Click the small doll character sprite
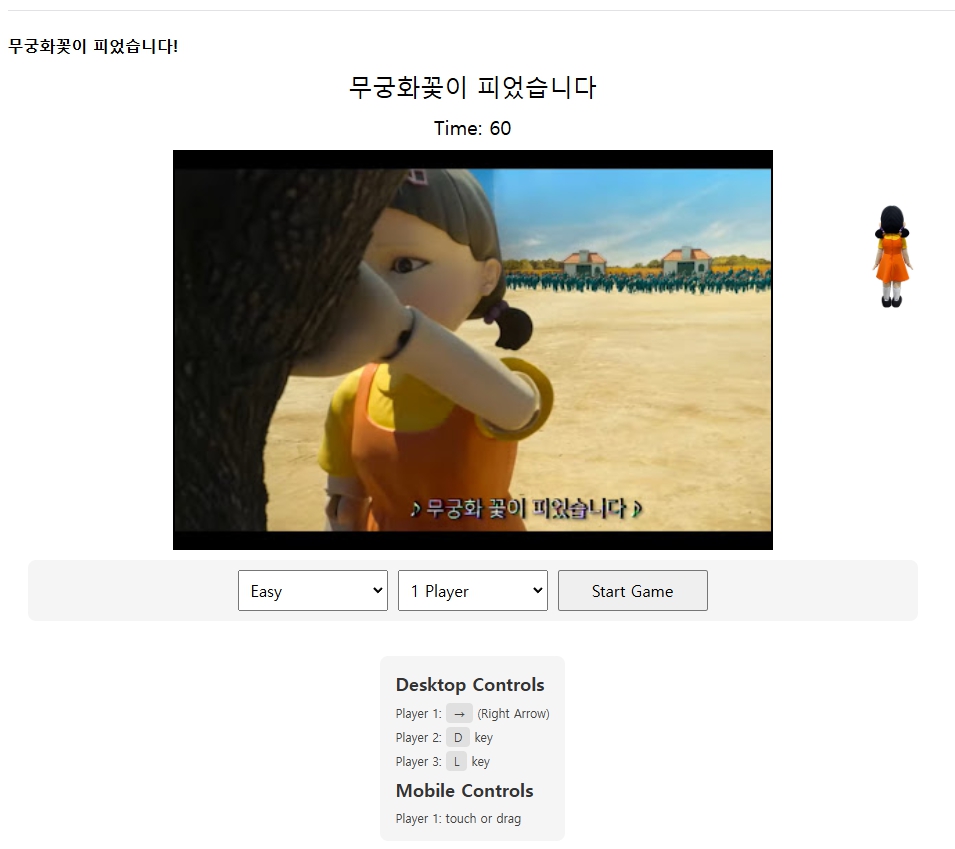This screenshot has height=849, width=955. [892, 256]
